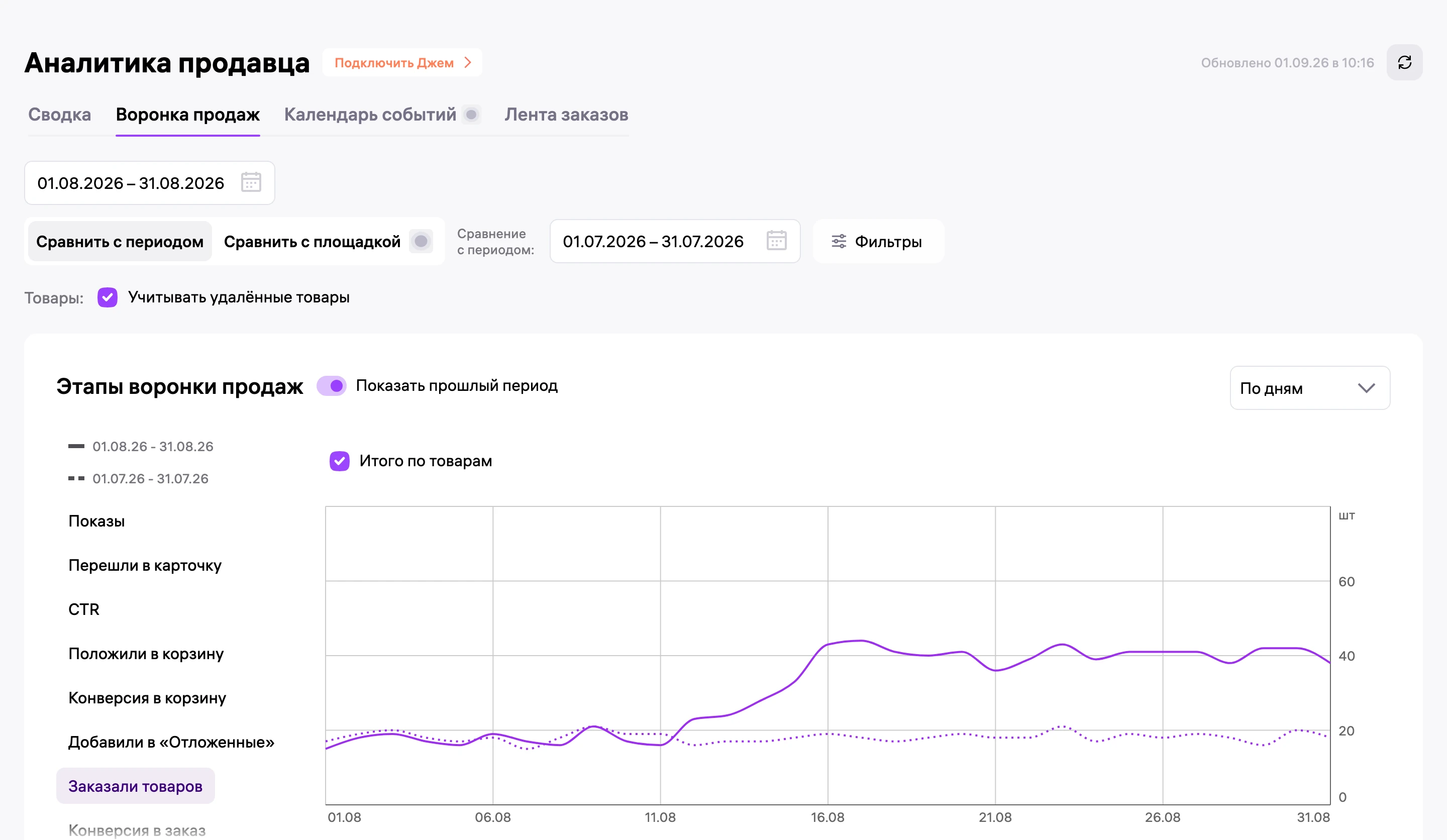Click the arrow next to Подключить Джем

click(468, 63)
